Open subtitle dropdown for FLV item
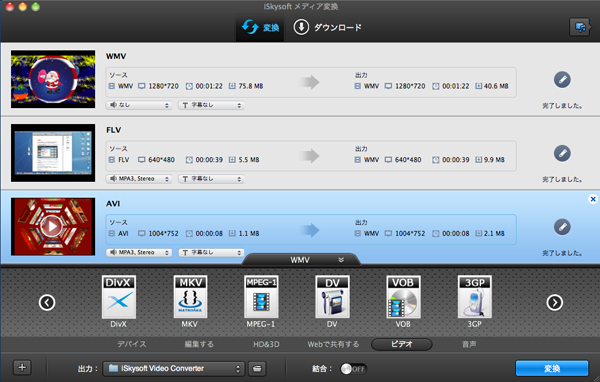 point(211,179)
